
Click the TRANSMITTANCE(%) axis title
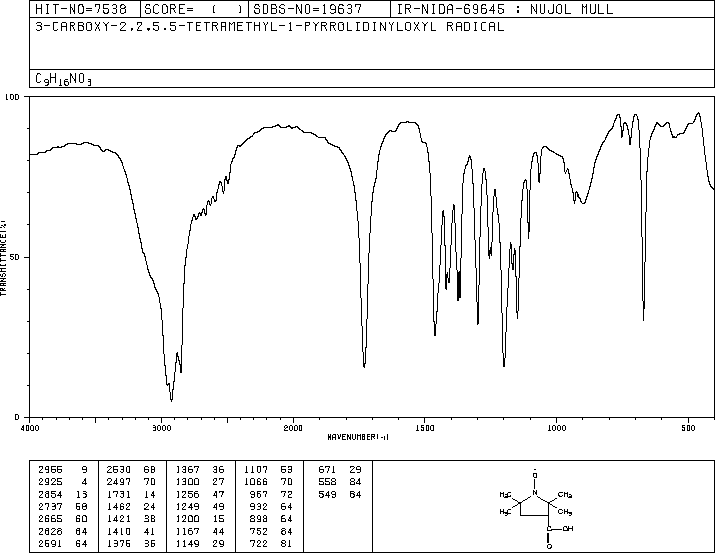[4, 258]
